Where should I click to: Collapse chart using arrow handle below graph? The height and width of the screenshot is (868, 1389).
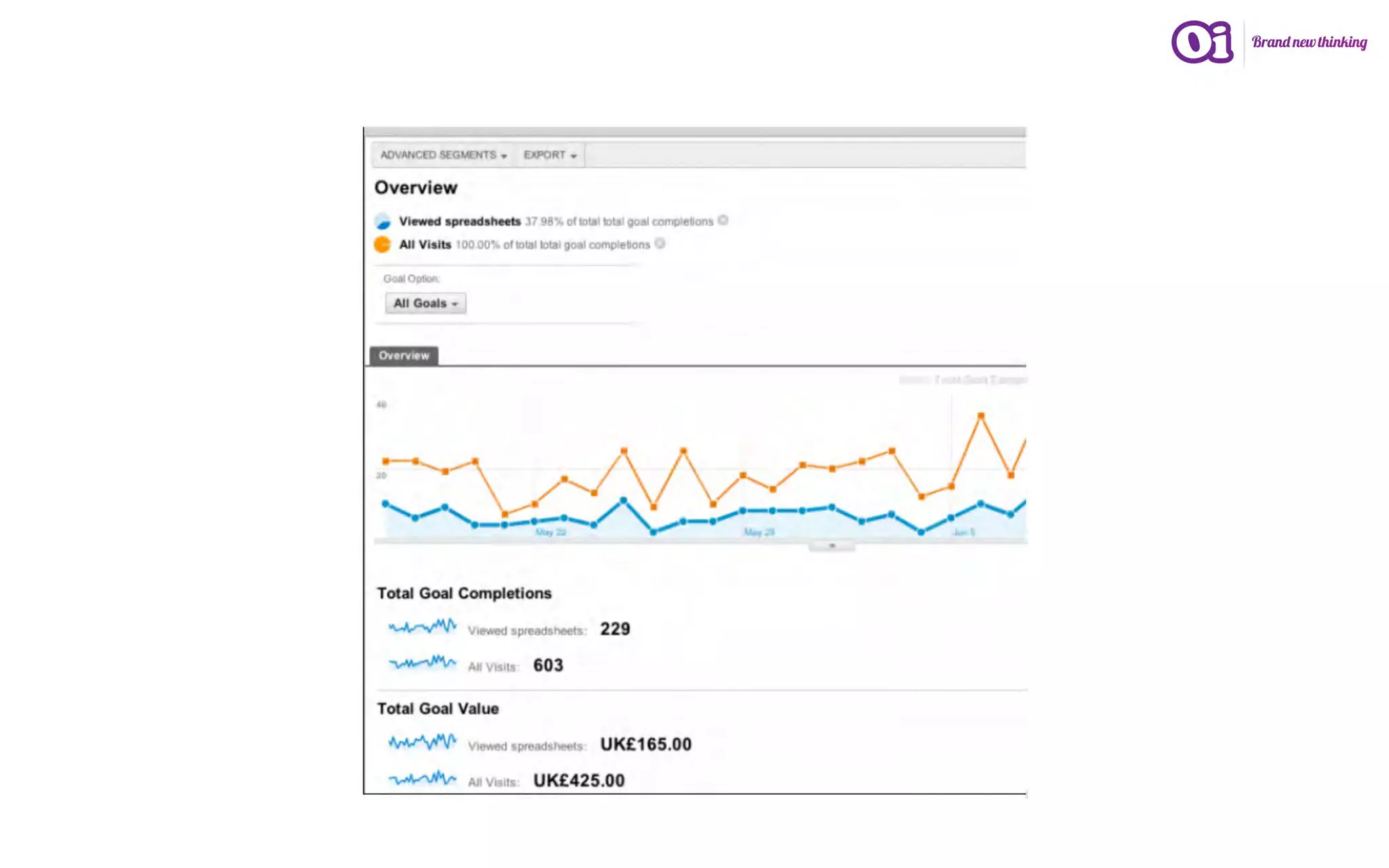coord(832,546)
